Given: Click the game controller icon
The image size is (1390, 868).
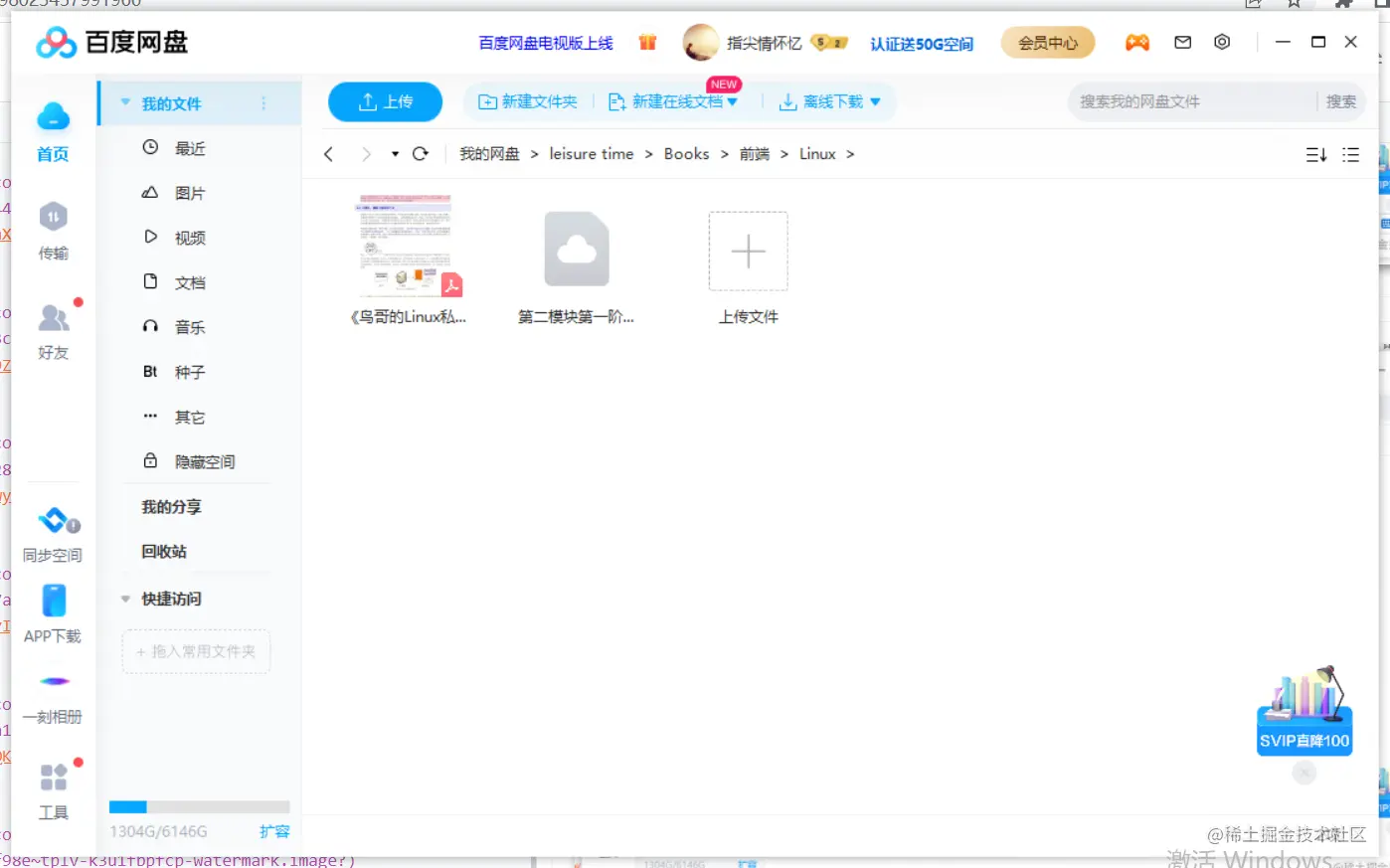Looking at the screenshot, I should pyautogui.click(x=1136, y=42).
